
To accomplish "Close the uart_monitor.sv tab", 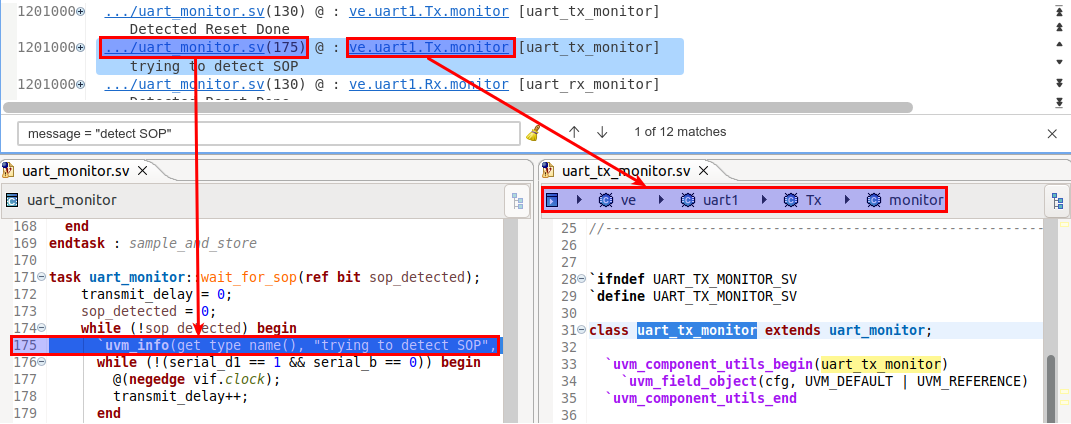I will (143, 171).
